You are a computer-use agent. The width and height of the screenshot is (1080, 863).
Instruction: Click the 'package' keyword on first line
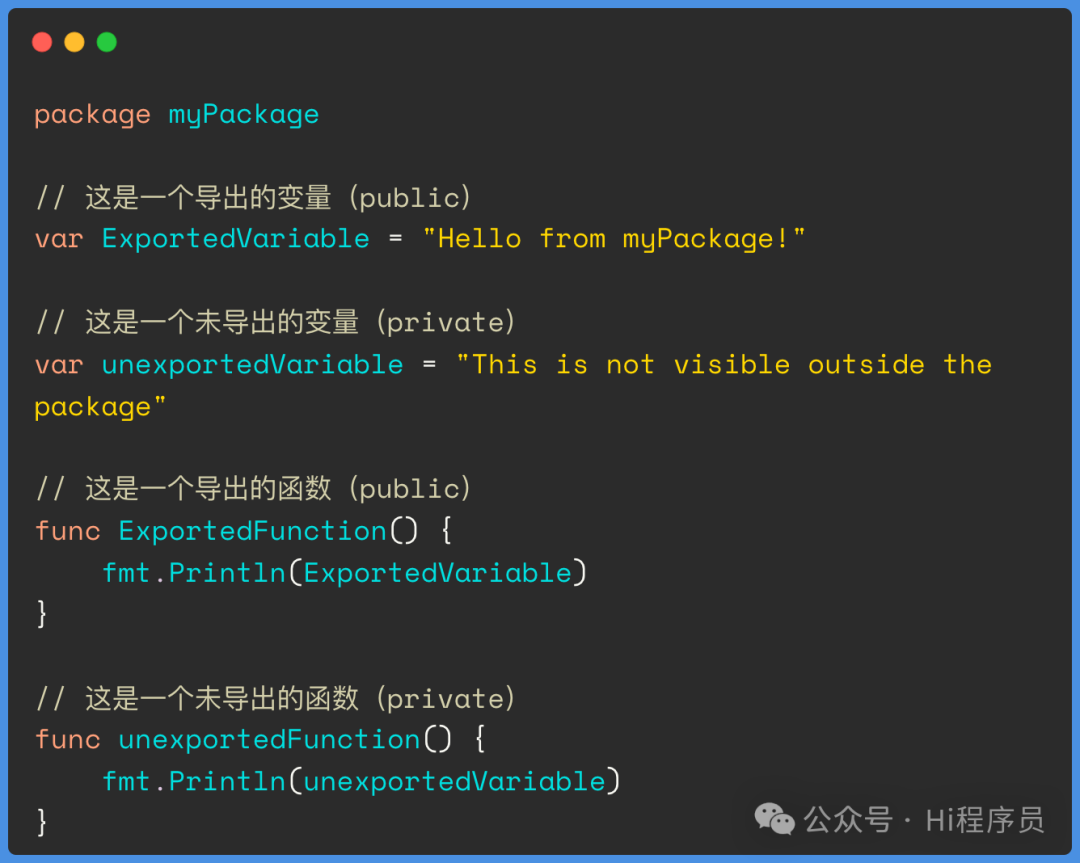coord(92,115)
